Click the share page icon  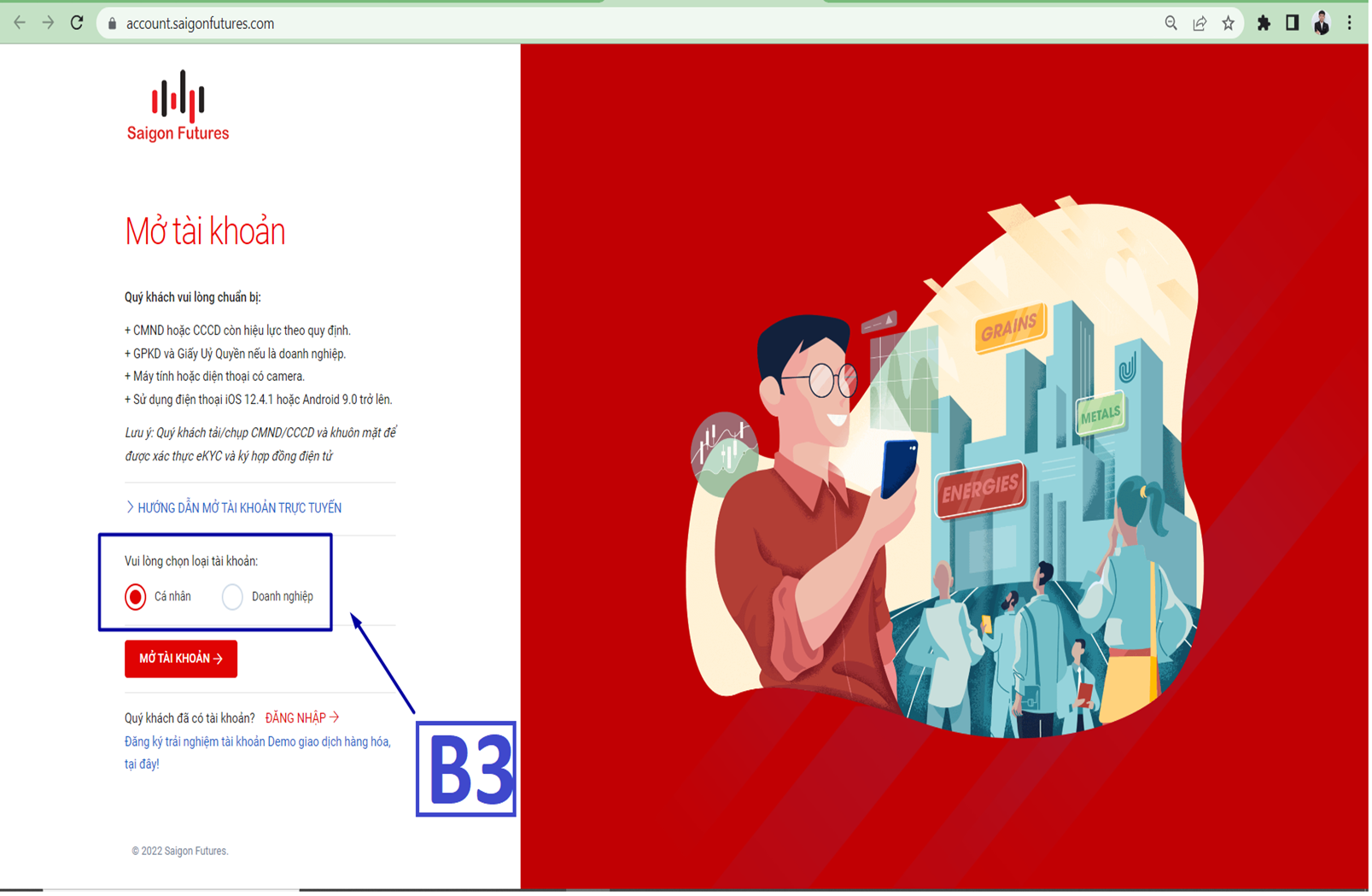(1200, 23)
